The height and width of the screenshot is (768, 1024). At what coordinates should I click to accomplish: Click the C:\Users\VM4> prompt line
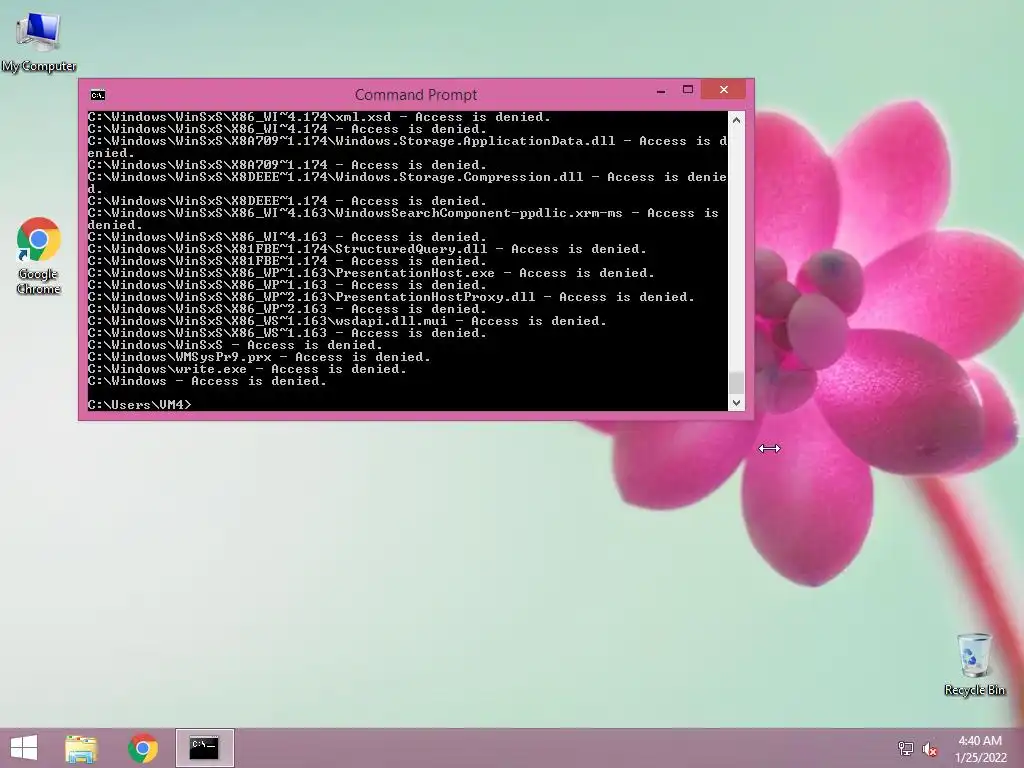(139, 405)
